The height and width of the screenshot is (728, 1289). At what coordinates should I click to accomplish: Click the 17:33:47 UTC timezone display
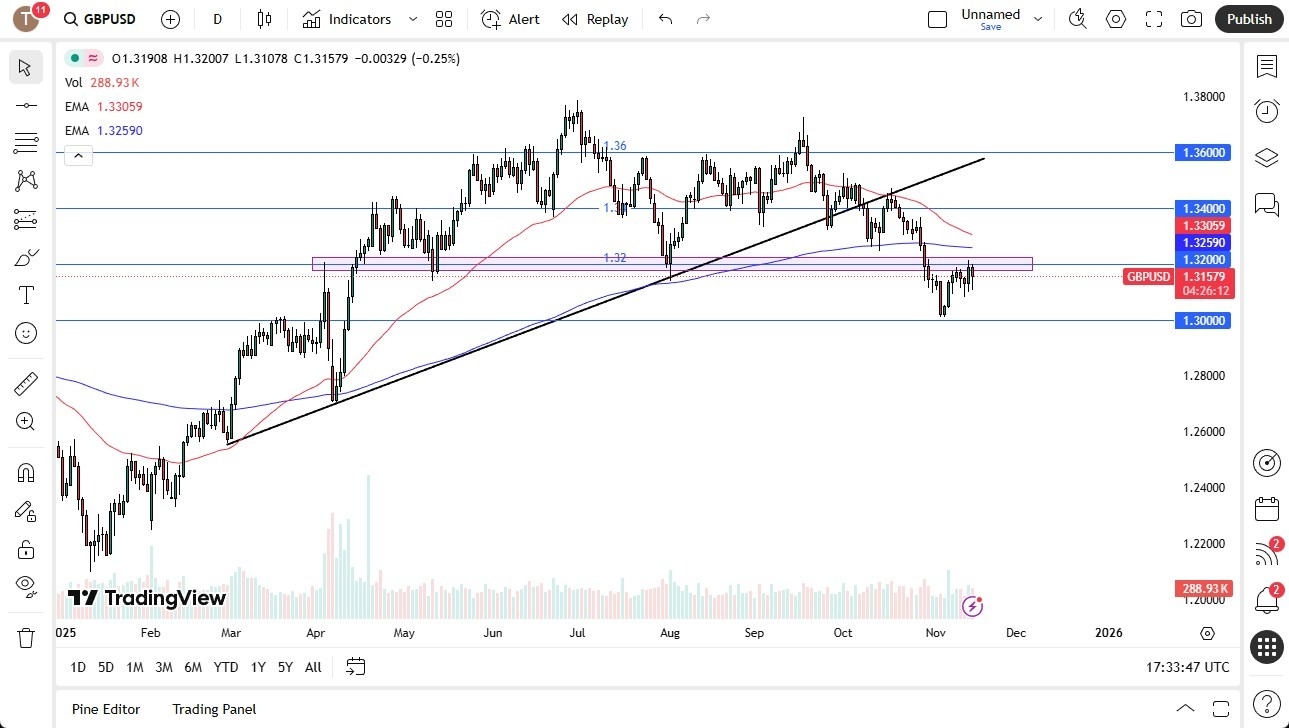1188,667
